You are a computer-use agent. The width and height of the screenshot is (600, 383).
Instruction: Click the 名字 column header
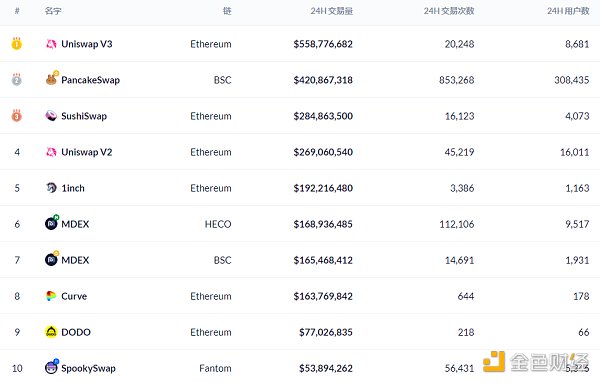click(x=53, y=11)
